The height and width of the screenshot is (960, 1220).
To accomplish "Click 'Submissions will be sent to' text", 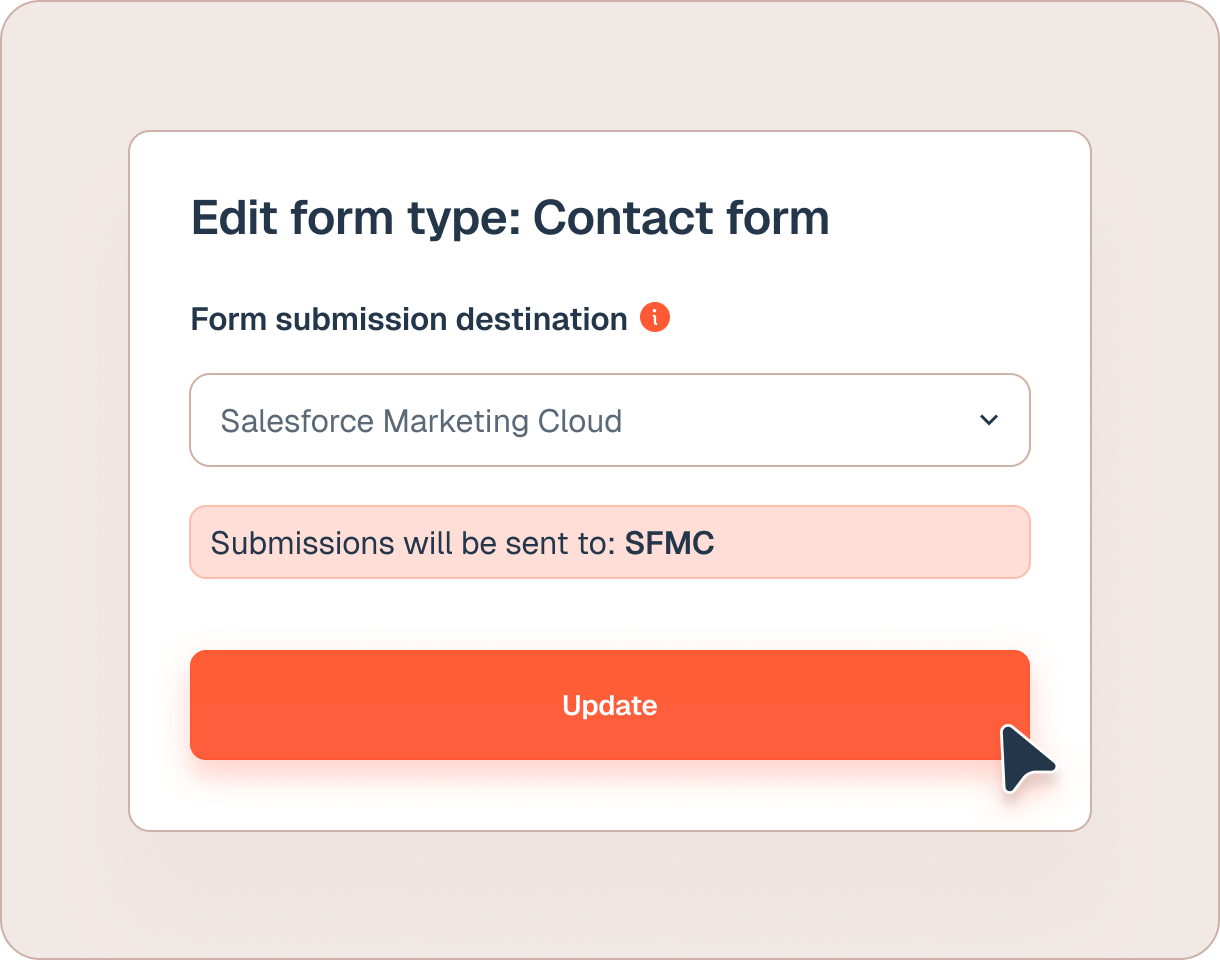I will 413,543.
